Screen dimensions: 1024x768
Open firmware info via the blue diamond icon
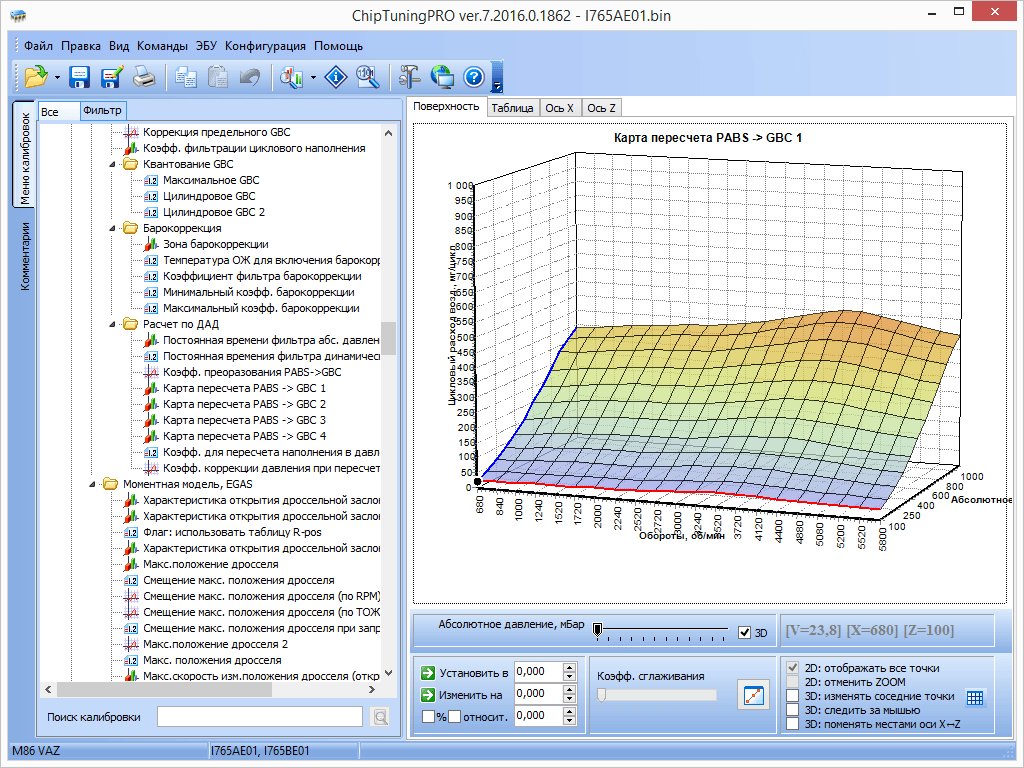point(337,77)
